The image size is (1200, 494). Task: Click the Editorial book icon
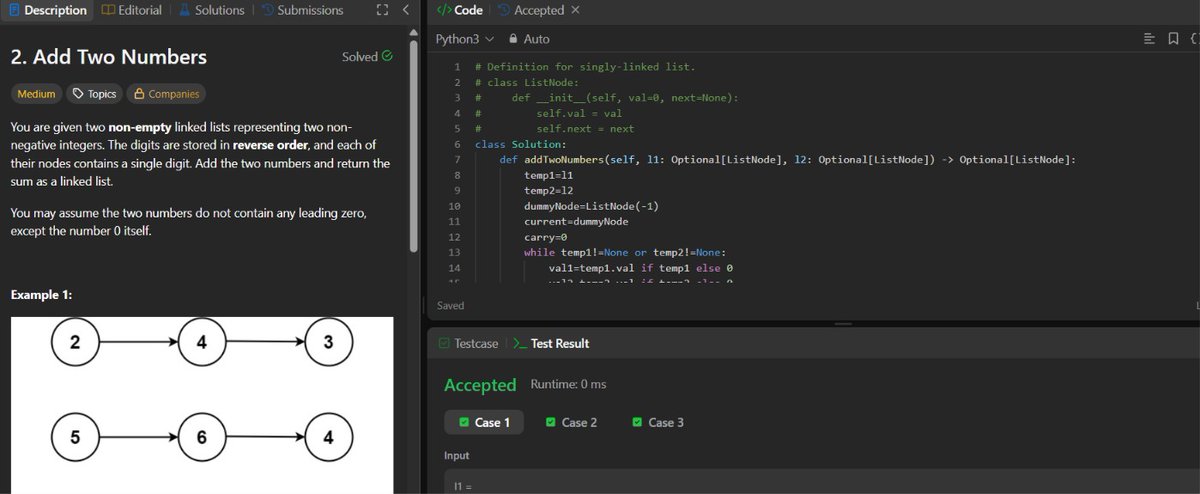pos(109,10)
